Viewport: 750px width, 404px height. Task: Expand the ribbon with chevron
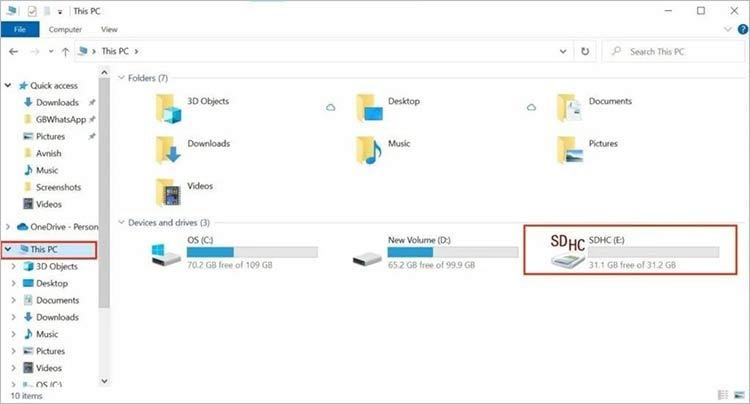(x=728, y=29)
